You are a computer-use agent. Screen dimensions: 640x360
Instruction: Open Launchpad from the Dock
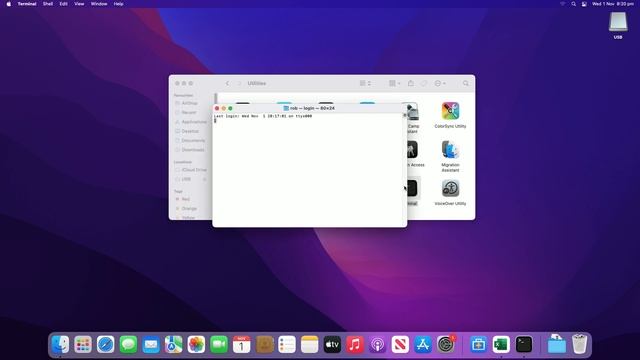[x=83, y=344]
